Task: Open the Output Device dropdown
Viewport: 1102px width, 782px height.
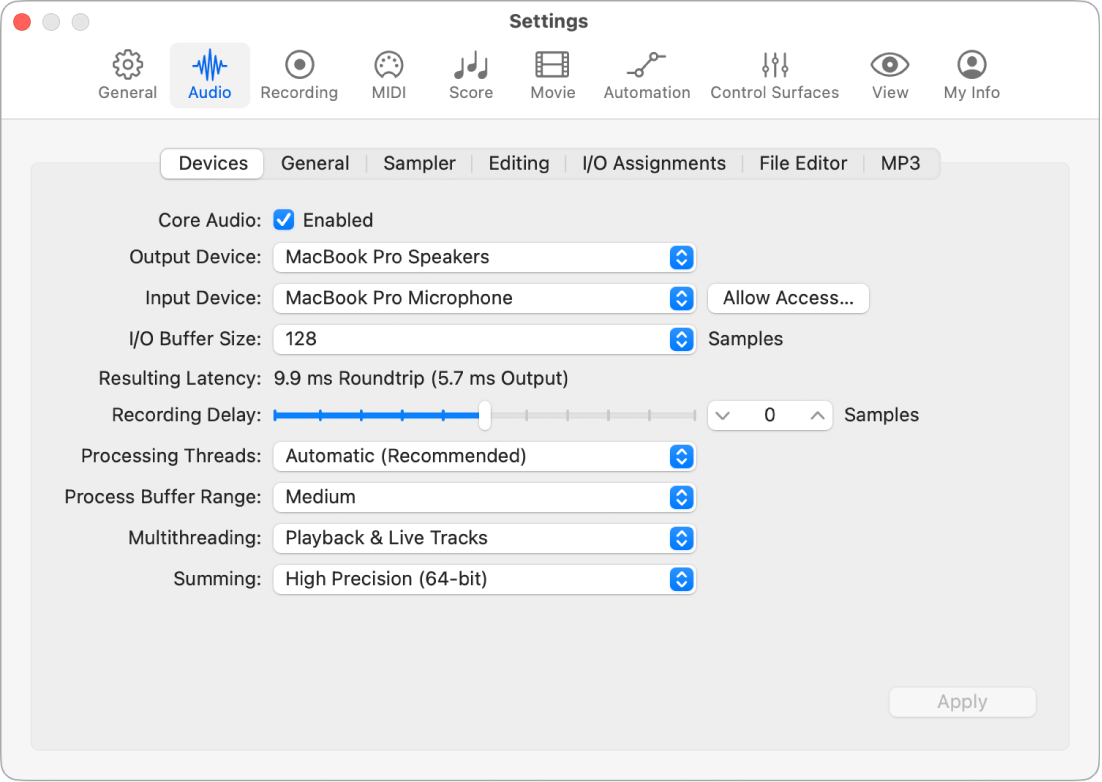Action: 681,257
